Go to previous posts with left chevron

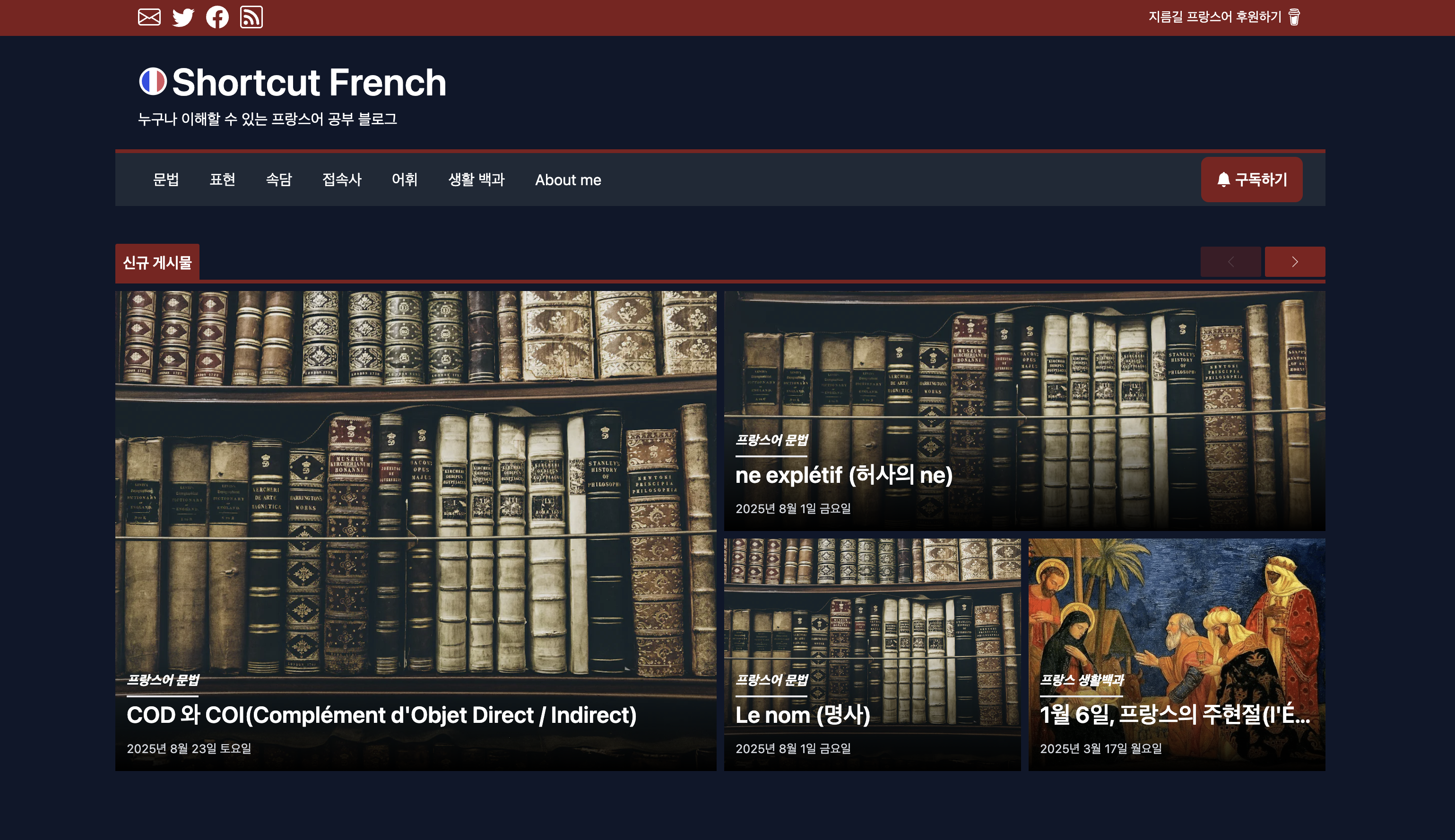coord(1230,262)
